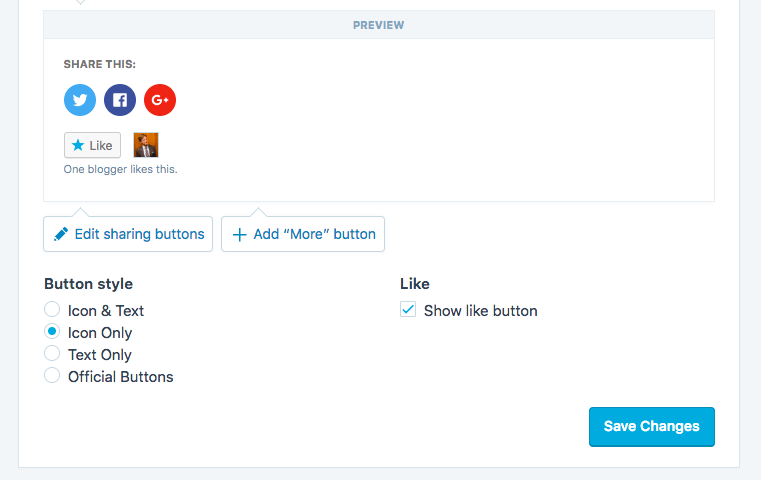Viewport: 761px width, 480px height.
Task: Choose the Official Buttons style
Action: click(x=52, y=376)
